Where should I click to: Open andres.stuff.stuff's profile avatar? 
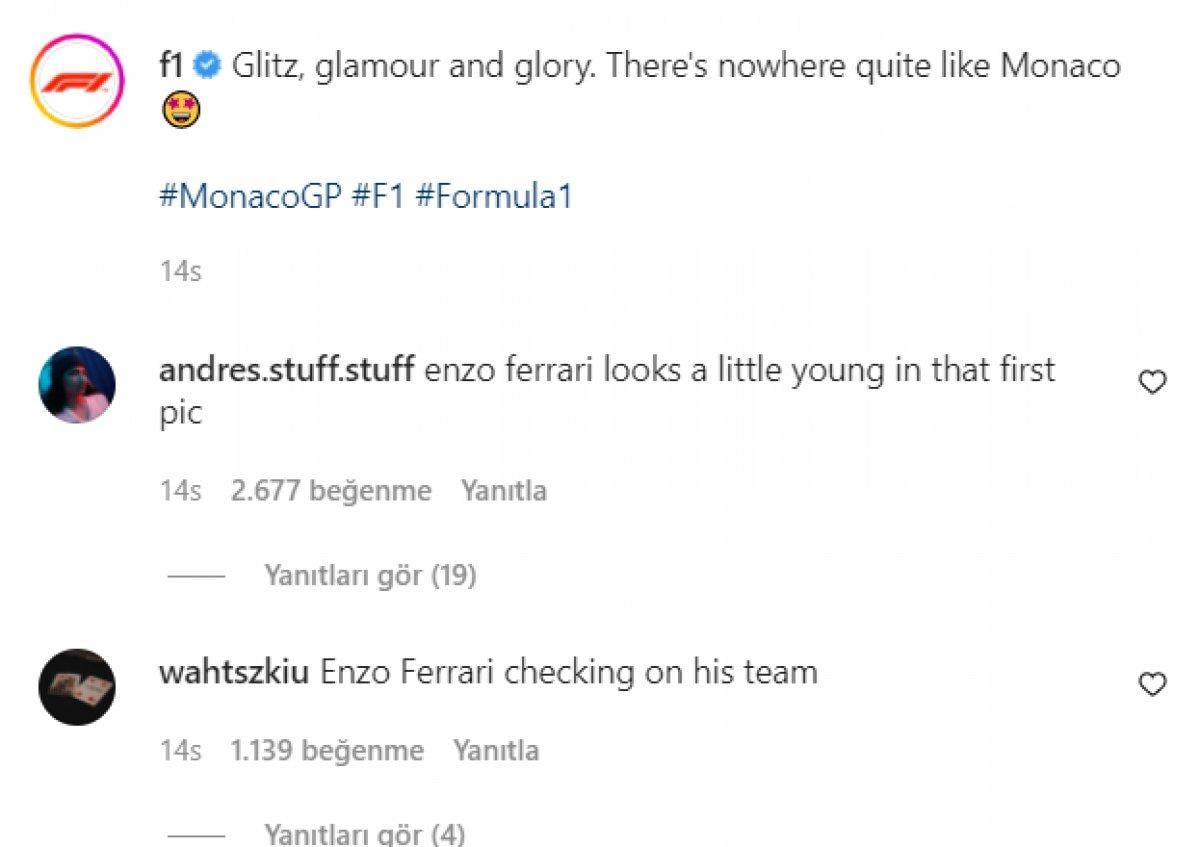click(76, 384)
